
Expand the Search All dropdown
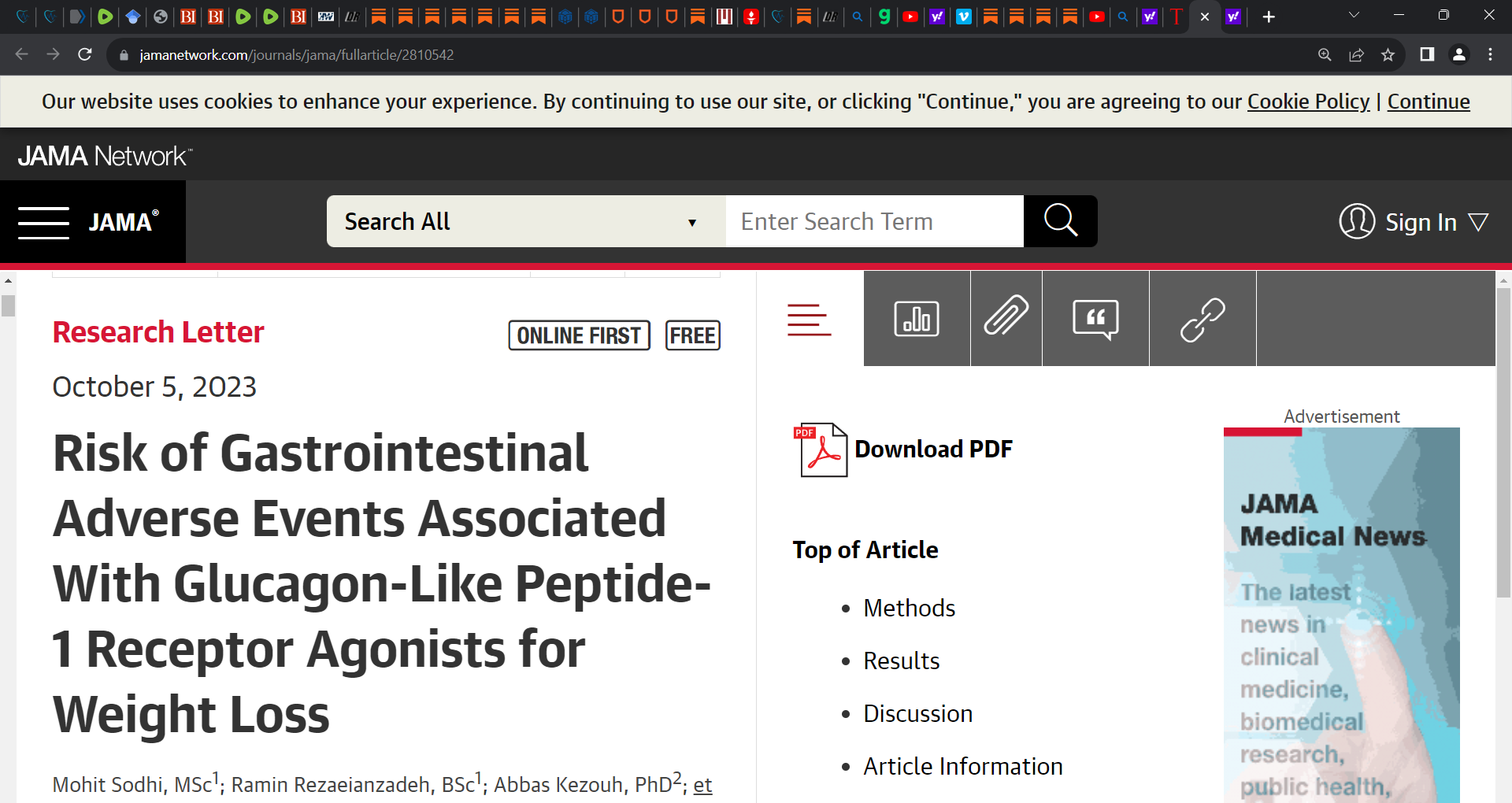coord(526,221)
